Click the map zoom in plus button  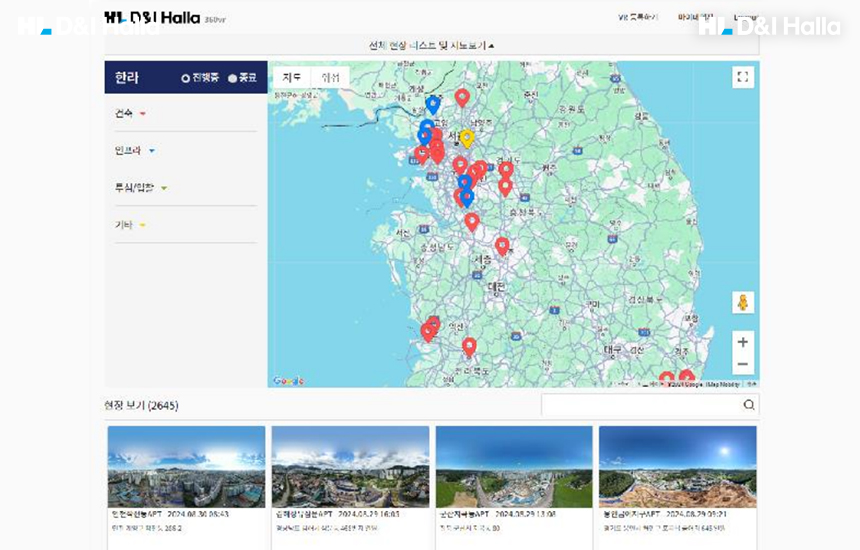coord(742,342)
